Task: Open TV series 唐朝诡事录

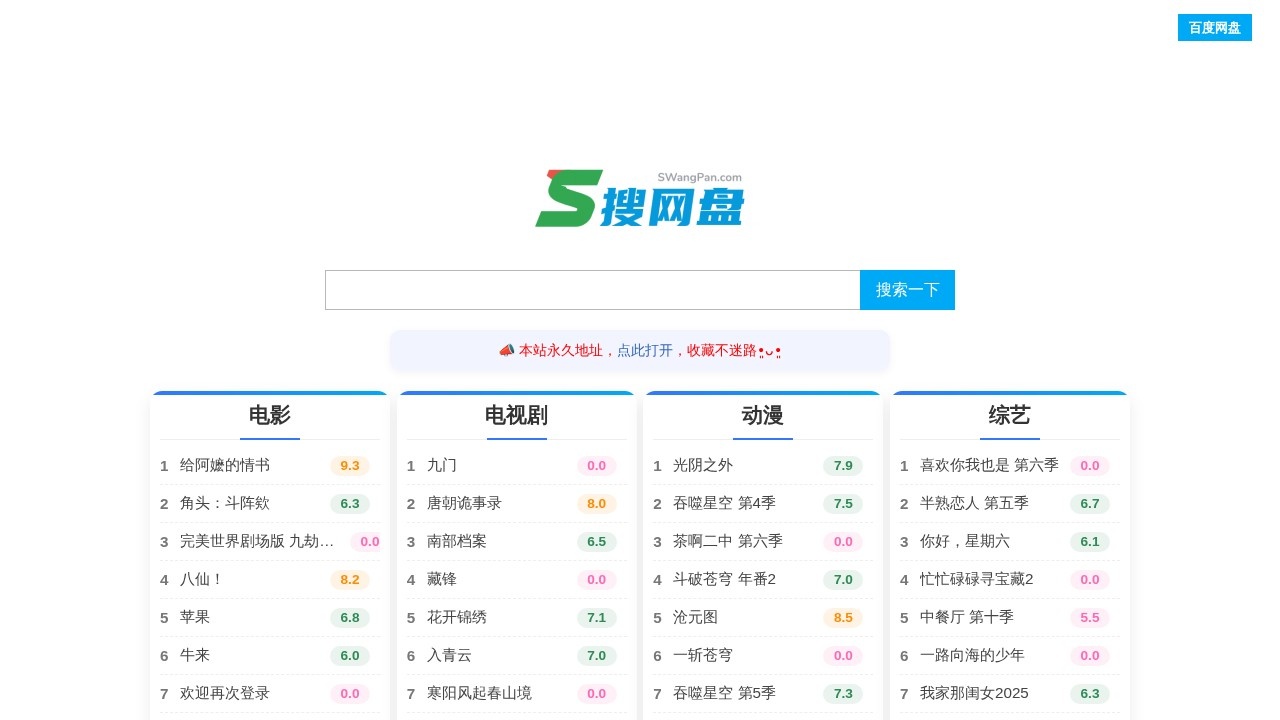Action: coord(464,503)
